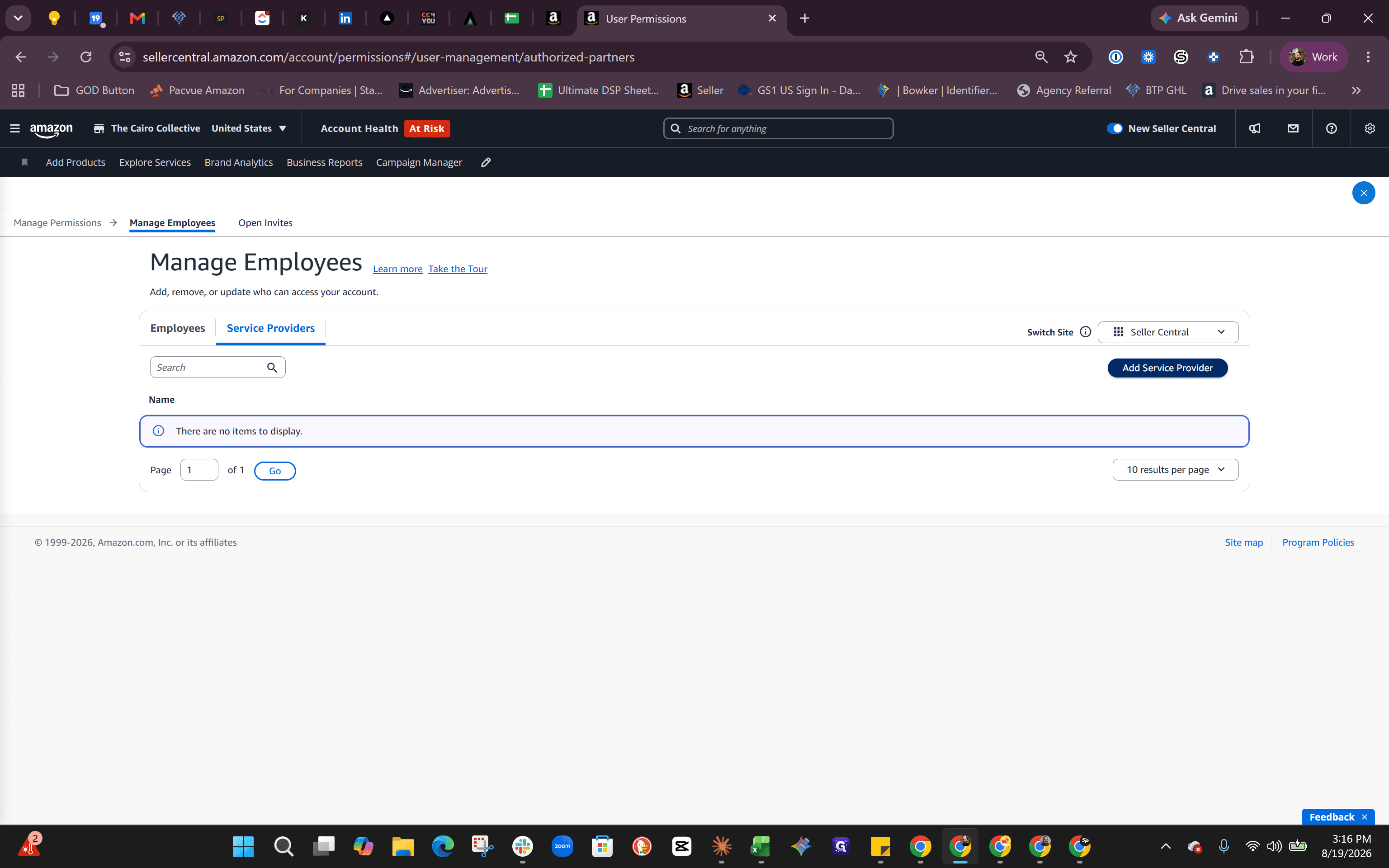Select the Manage Employees tab

tap(172, 223)
